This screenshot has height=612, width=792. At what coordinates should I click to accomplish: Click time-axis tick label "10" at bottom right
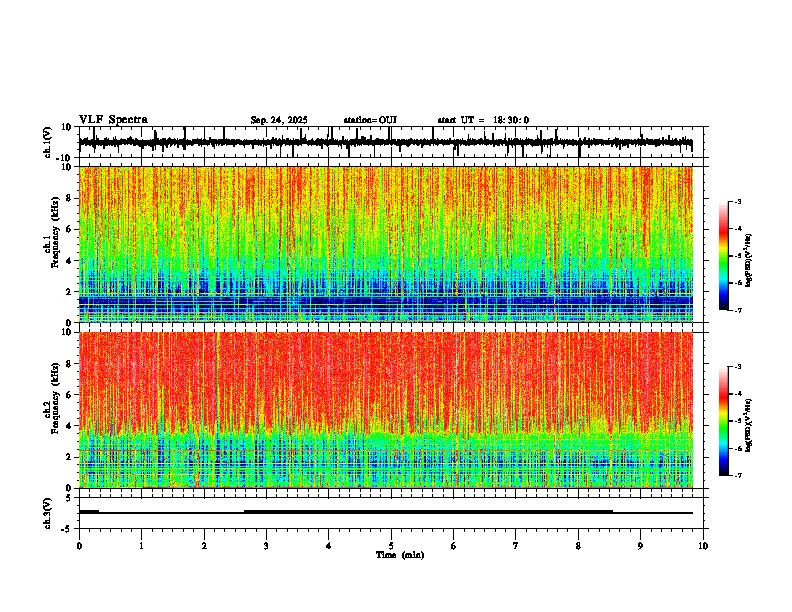pyautogui.click(x=703, y=546)
